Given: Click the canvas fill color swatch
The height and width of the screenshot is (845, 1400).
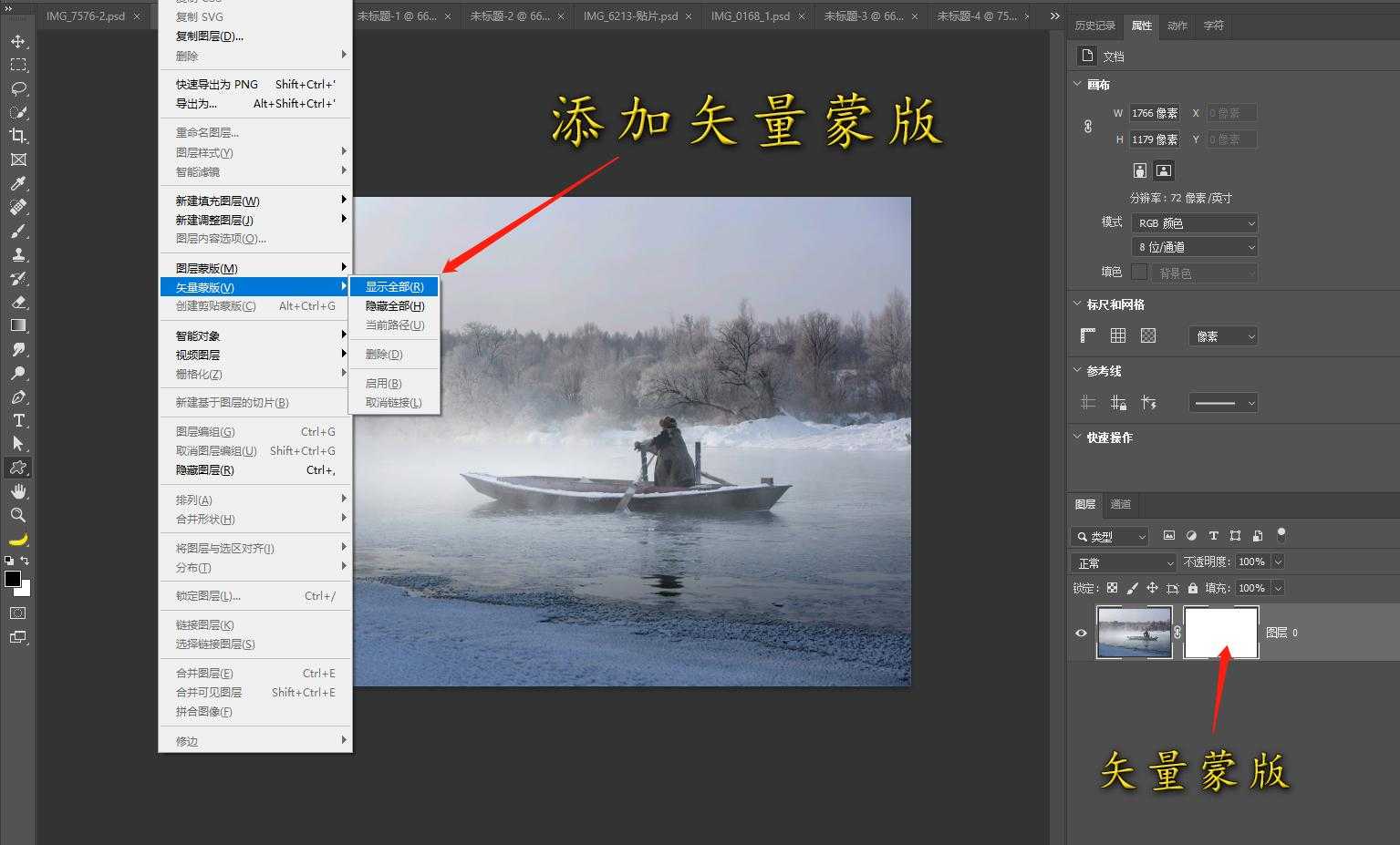Looking at the screenshot, I should [x=1139, y=272].
